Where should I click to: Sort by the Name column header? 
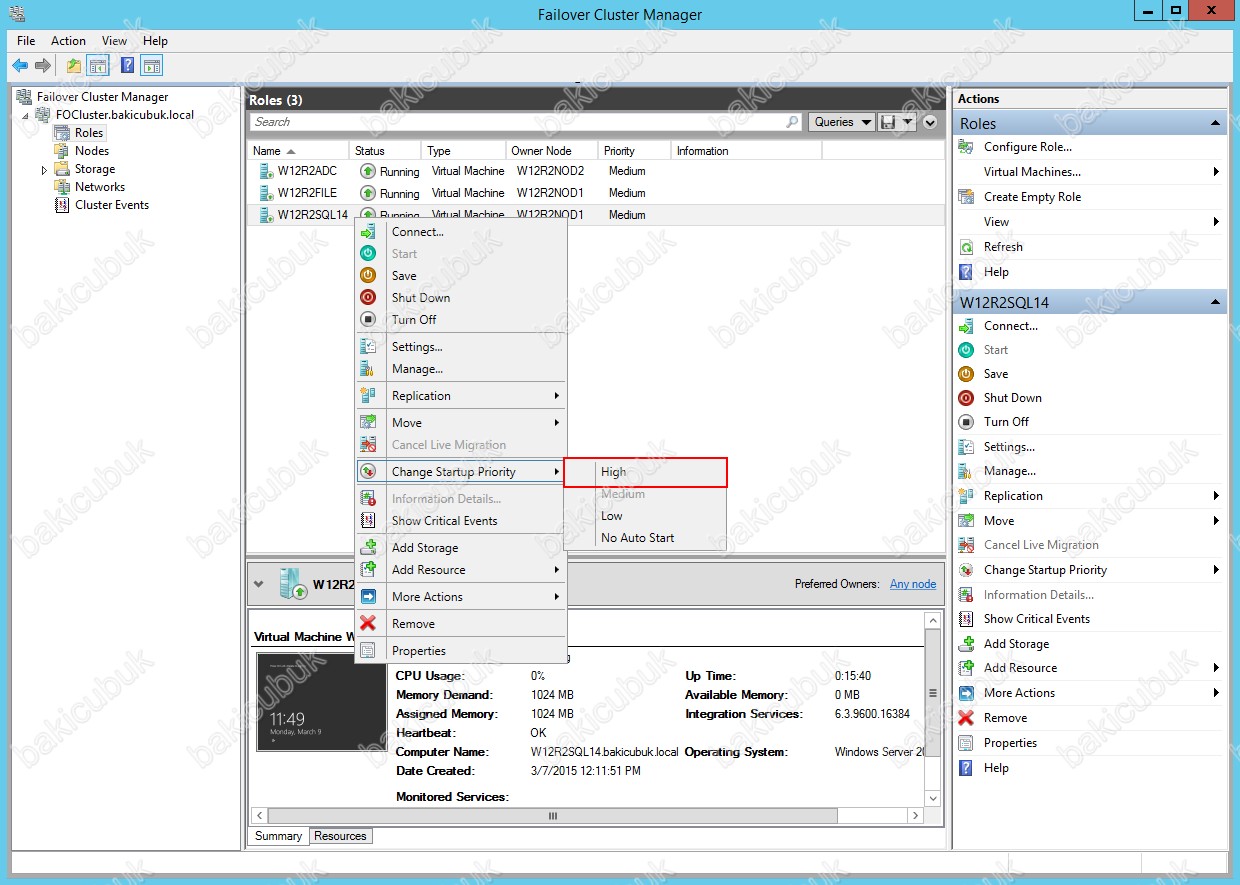(x=298, y=151)
